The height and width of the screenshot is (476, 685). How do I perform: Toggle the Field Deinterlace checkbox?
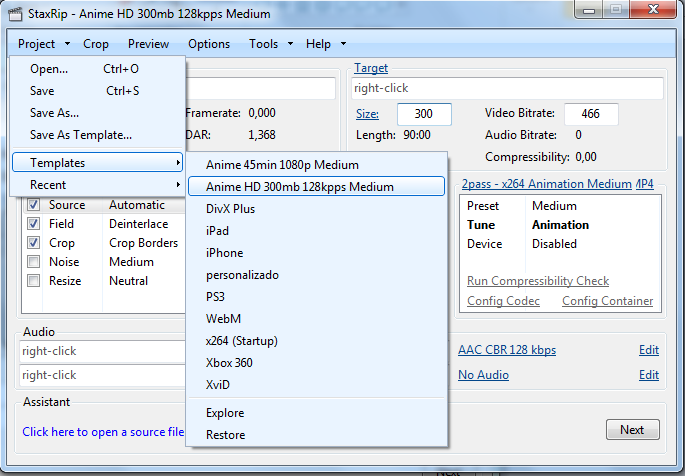tap(33, 224)
